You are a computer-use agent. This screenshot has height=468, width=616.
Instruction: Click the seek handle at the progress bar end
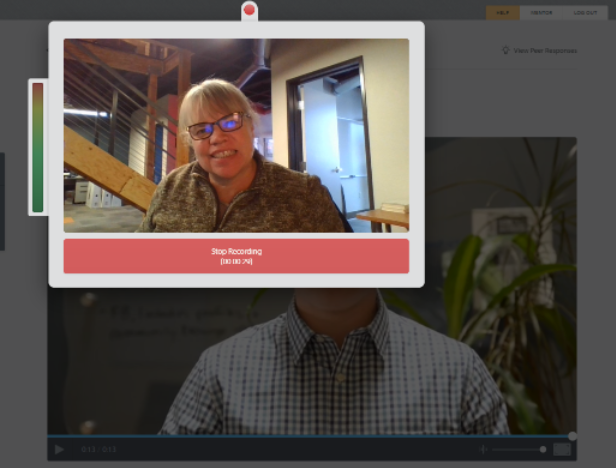572,436
